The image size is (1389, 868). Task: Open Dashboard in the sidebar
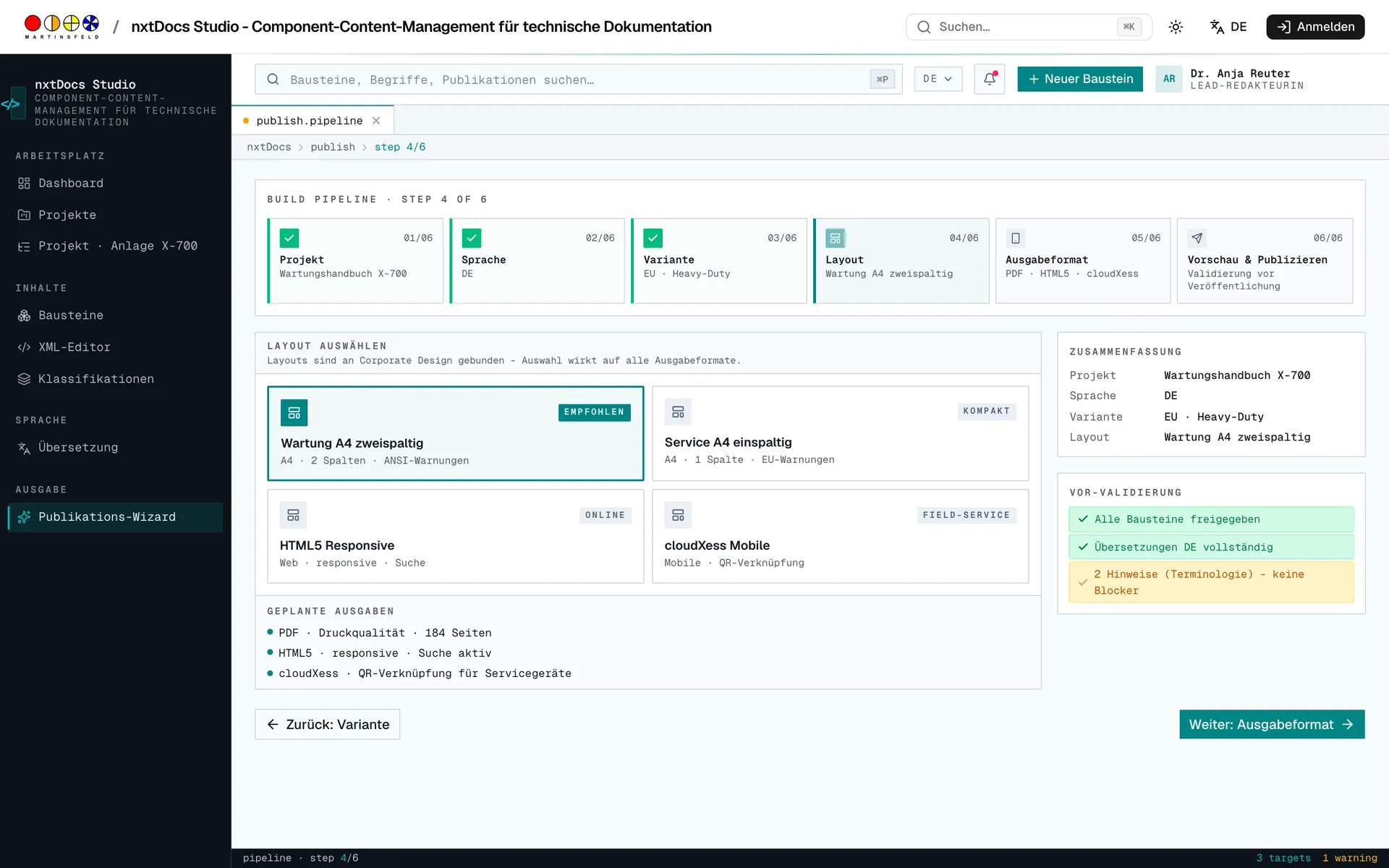click(116, 184)
